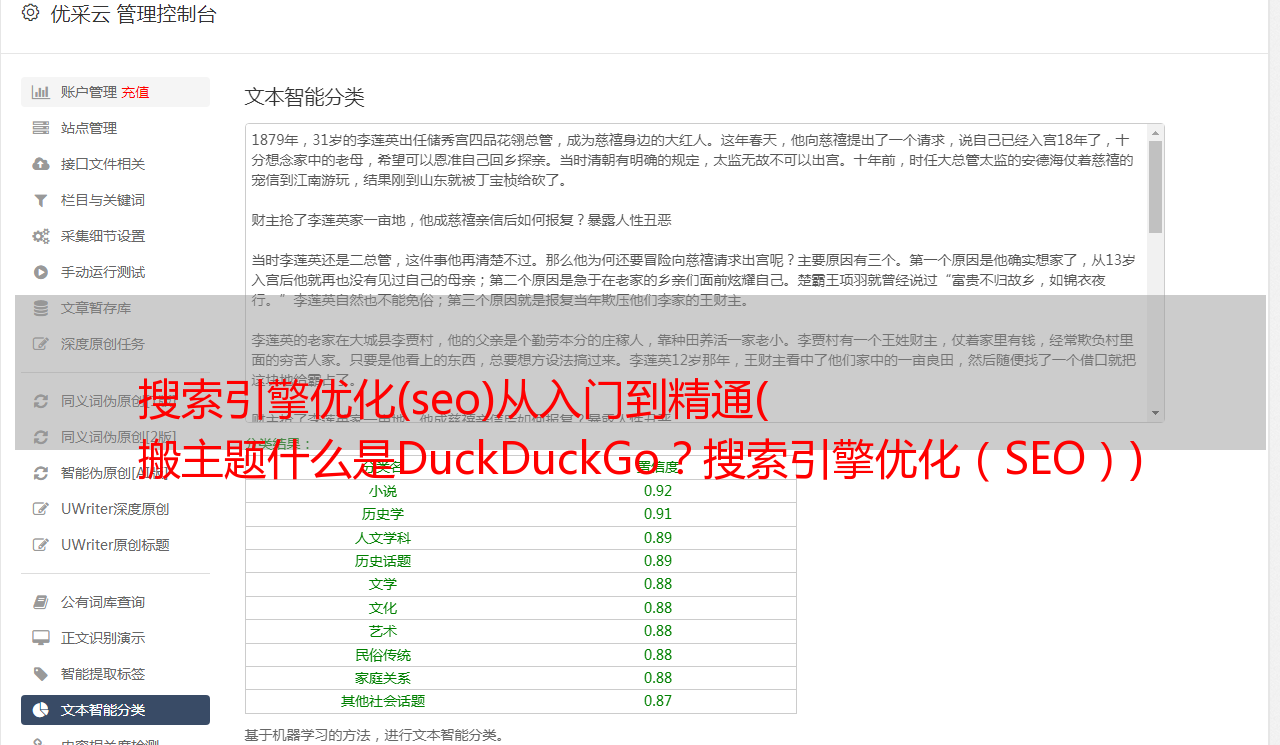
Task: Select the active 文本智能分类 menu item
Action: pos(115,710)
